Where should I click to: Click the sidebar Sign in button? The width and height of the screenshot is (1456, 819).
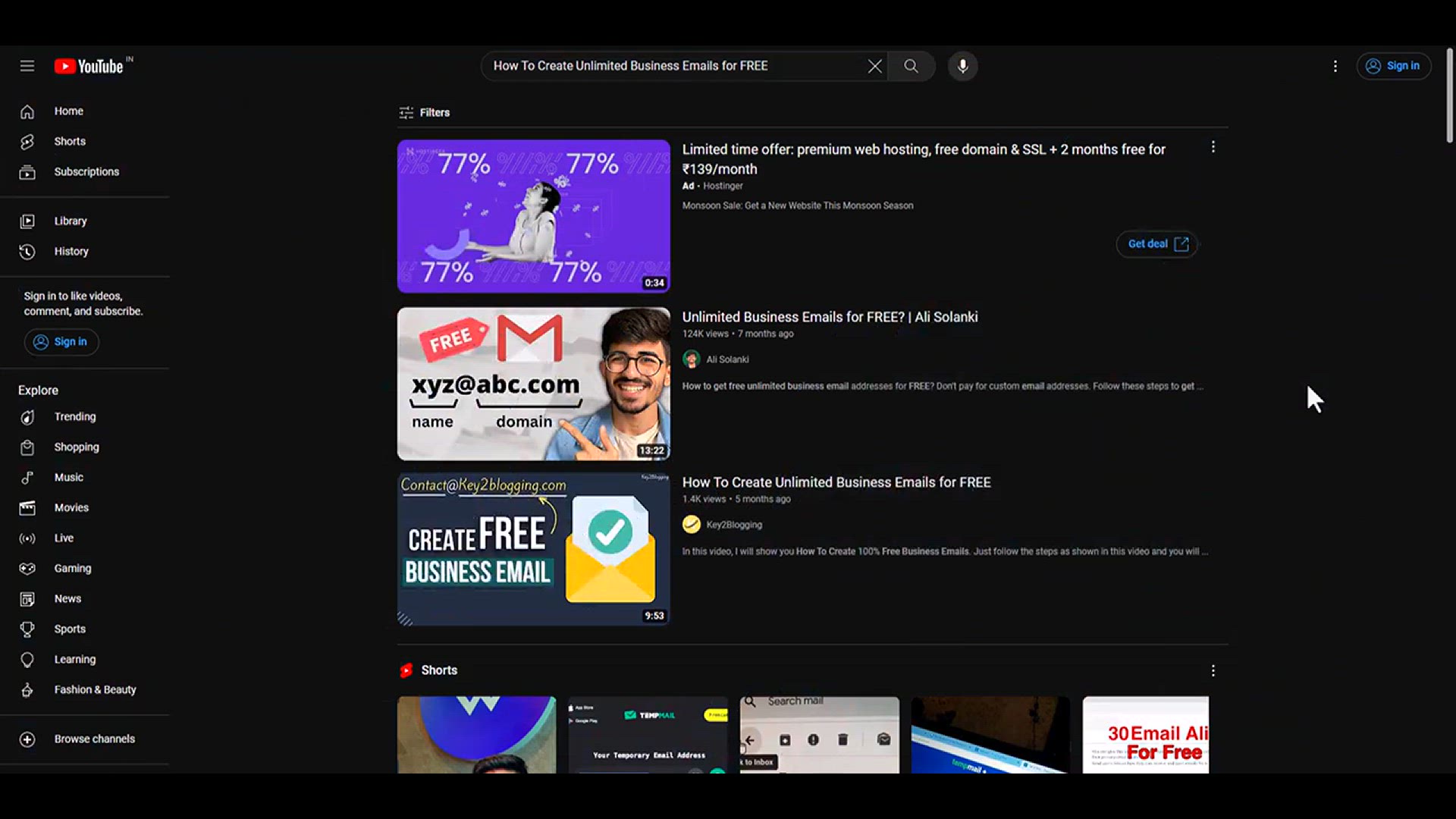61,342
